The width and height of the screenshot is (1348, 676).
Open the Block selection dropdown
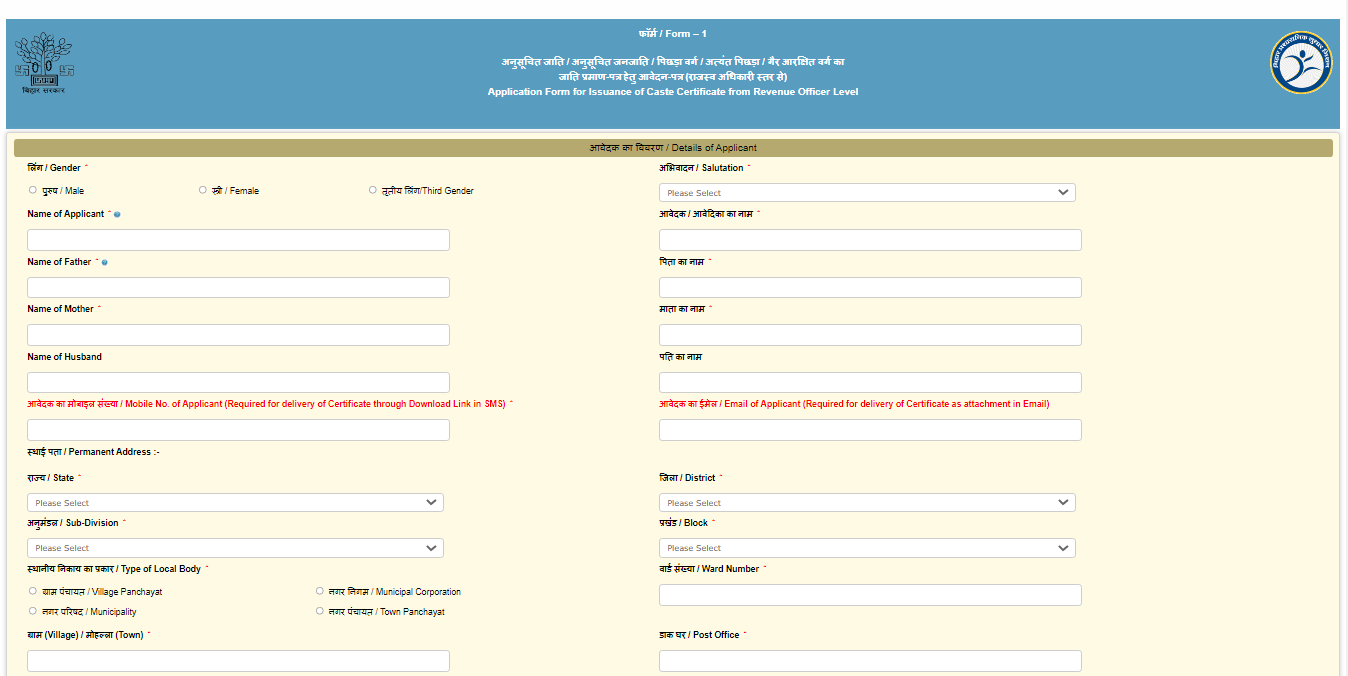click(x=866, y=548)
